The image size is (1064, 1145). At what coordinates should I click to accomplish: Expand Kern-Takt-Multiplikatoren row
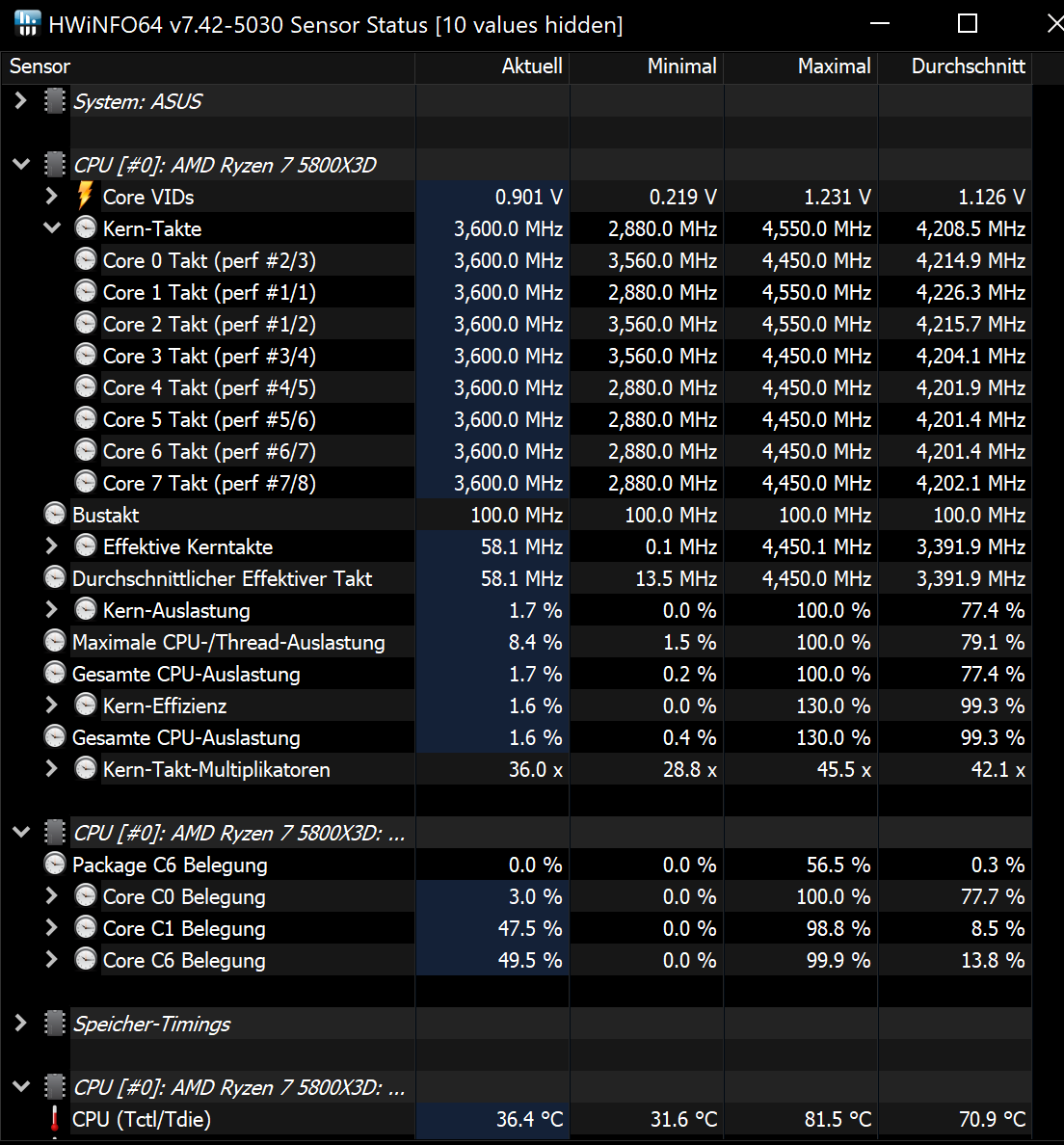pos(51,768)
